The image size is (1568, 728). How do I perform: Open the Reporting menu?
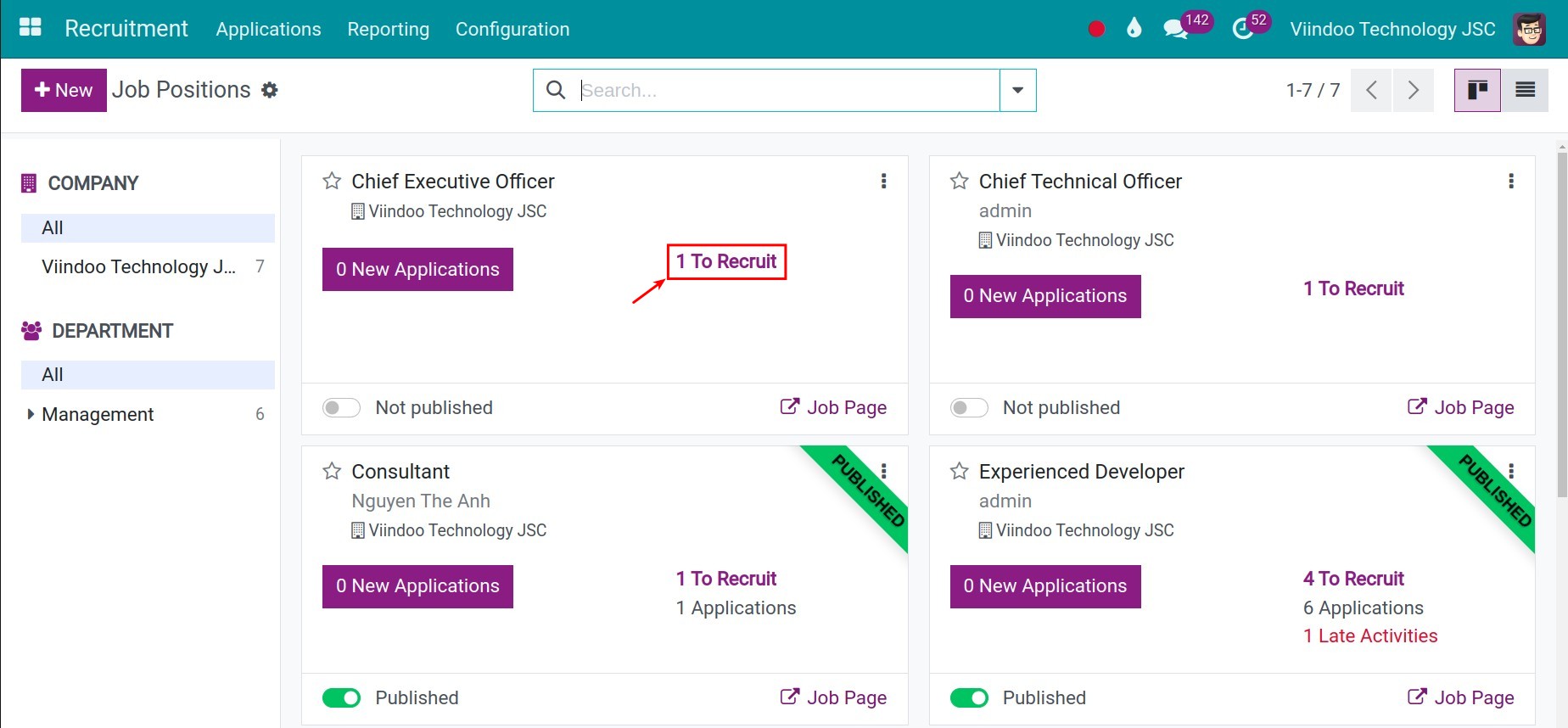(388, 29)
